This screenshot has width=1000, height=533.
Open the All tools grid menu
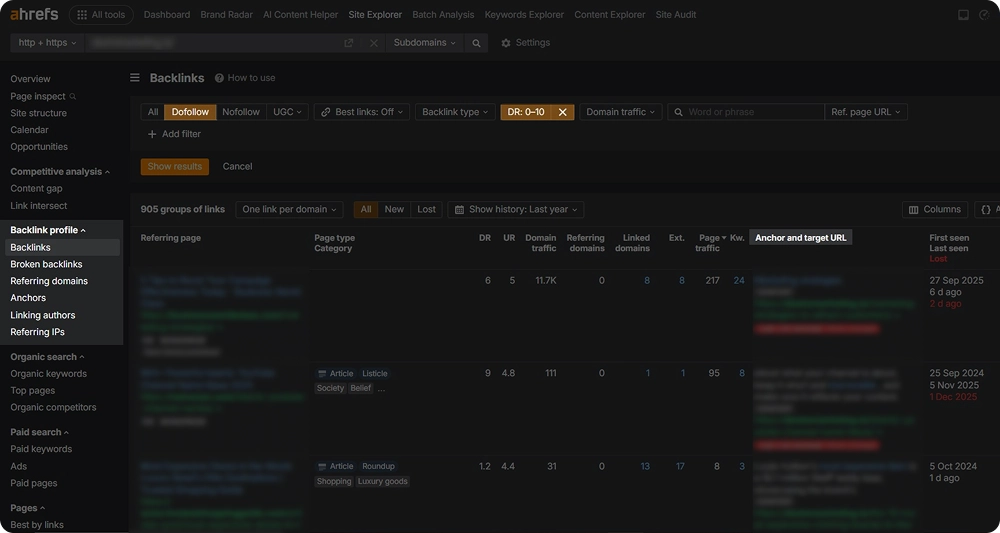point(101,15)
